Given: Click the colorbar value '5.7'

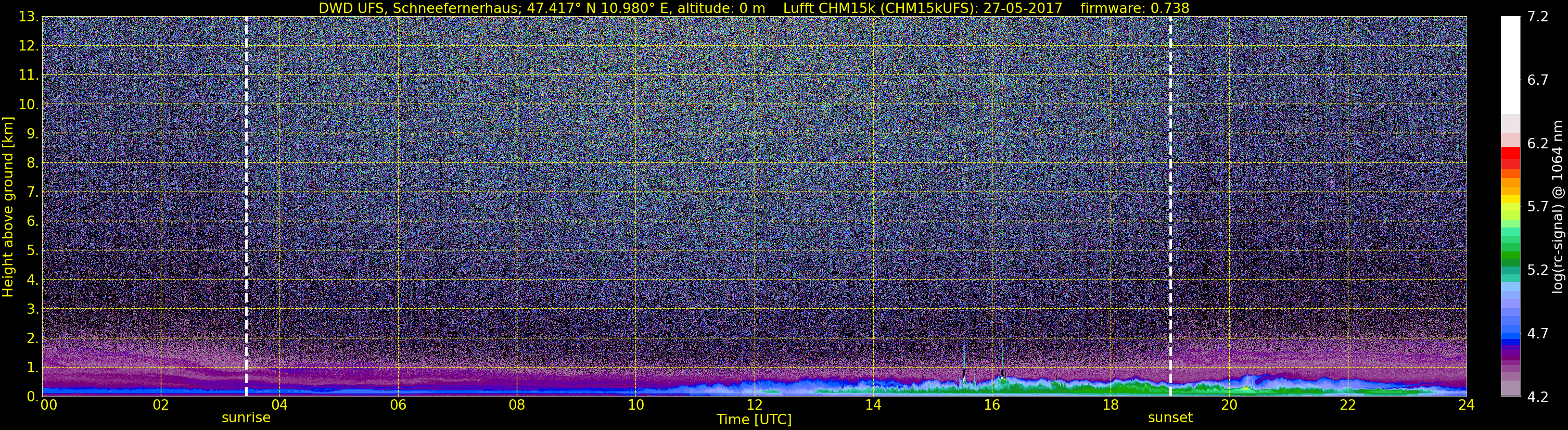Looking at the screenshot, I should pos(1538,207).
